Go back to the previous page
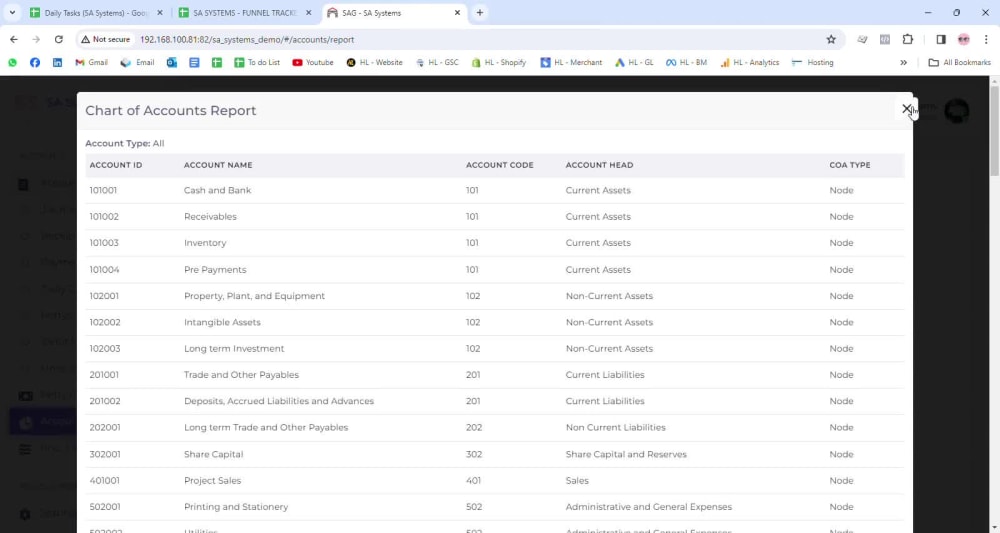The image size is (1000, 533). (14, 40)
